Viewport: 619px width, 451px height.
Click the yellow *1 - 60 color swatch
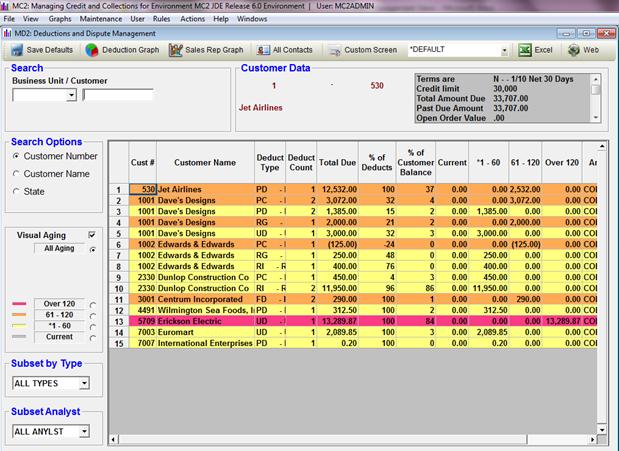19,326
